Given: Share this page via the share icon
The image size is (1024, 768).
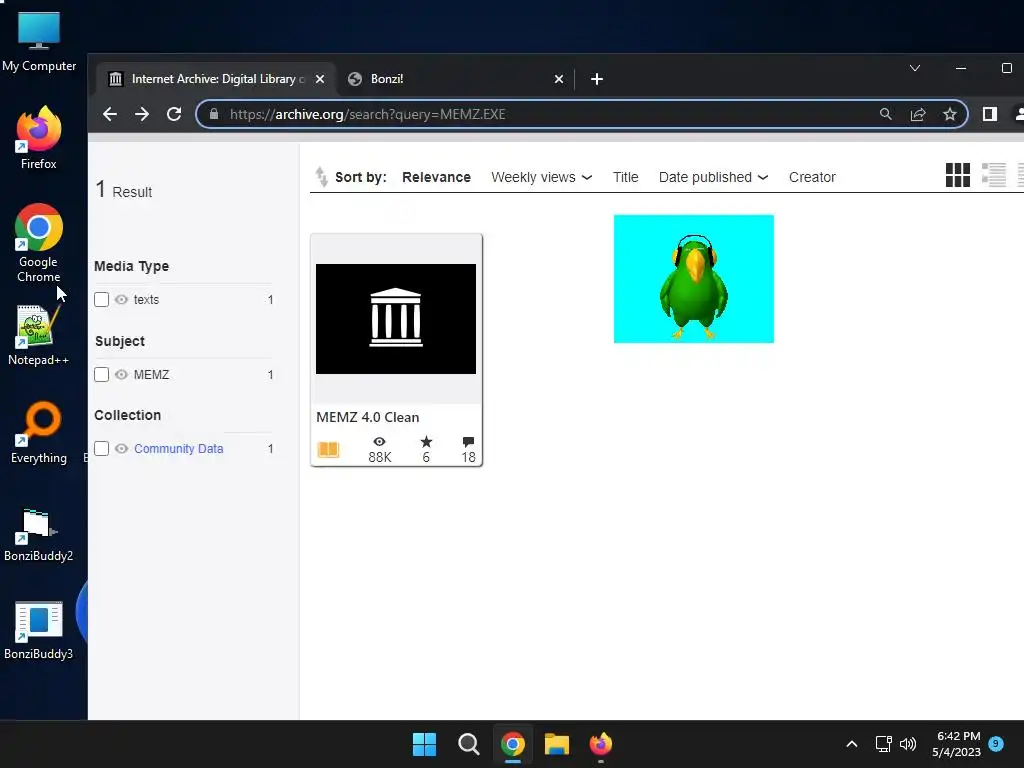Looking at the screenshot, I should coord(918,114).
